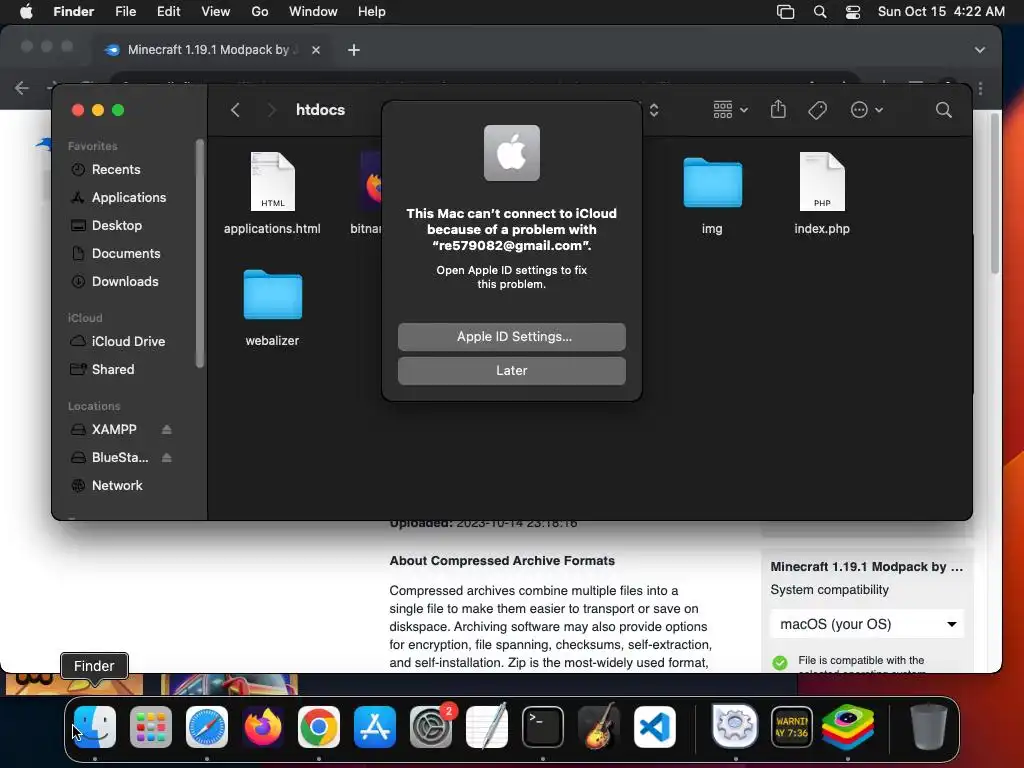
Task: Open Launchpad from the Dock
Action: (151, 727)
